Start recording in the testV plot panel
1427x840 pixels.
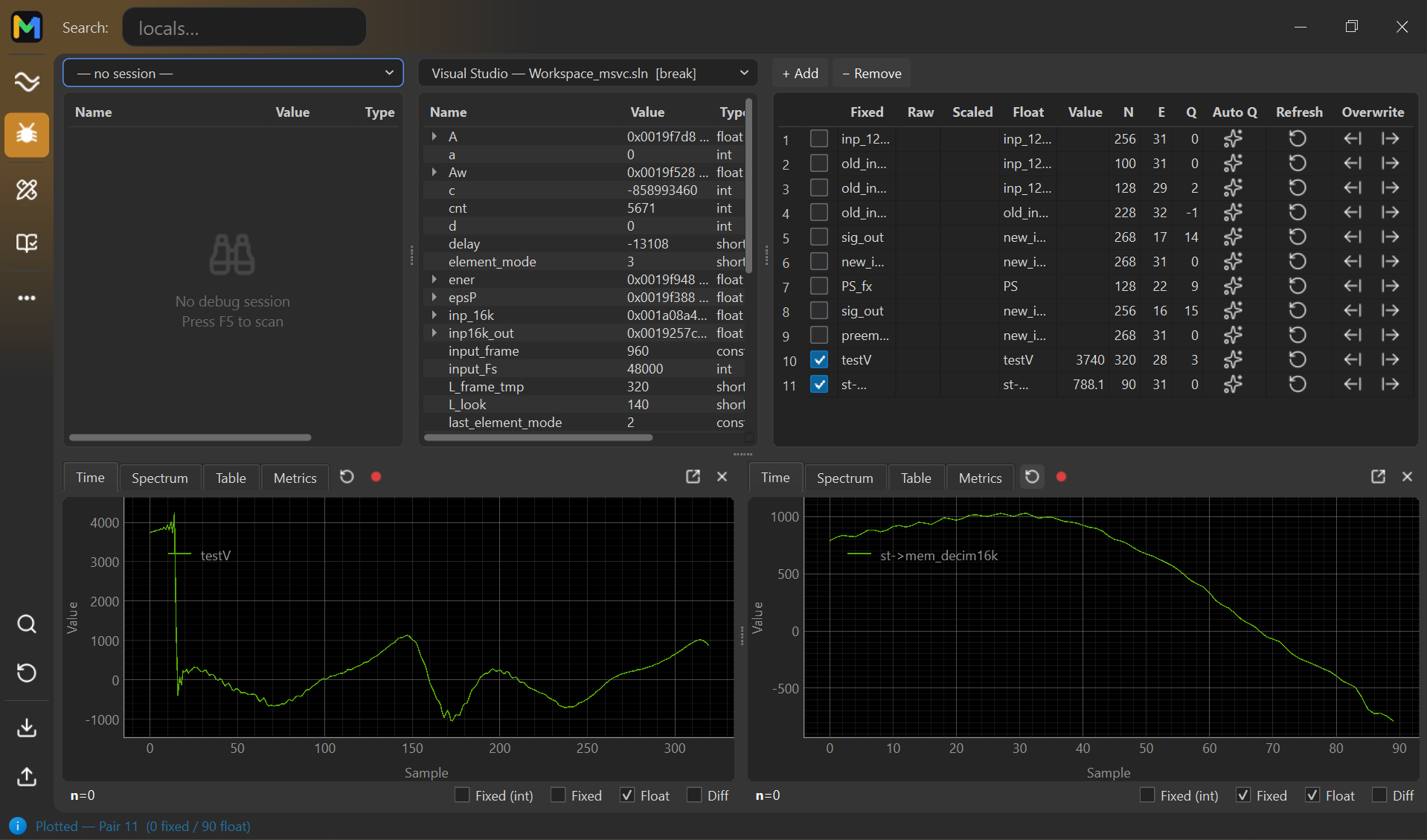tap(376, 477)
